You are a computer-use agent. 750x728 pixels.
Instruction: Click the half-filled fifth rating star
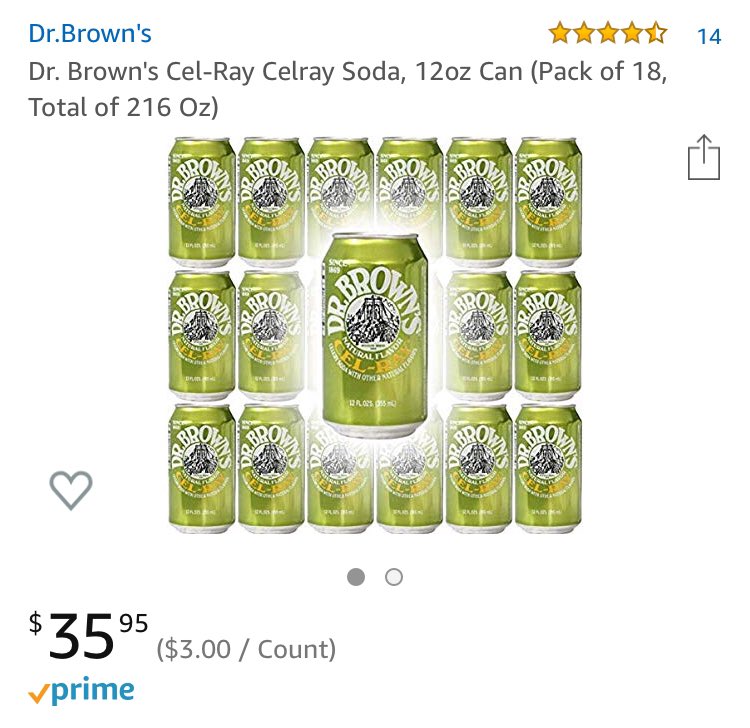click(x=656, y=33)
